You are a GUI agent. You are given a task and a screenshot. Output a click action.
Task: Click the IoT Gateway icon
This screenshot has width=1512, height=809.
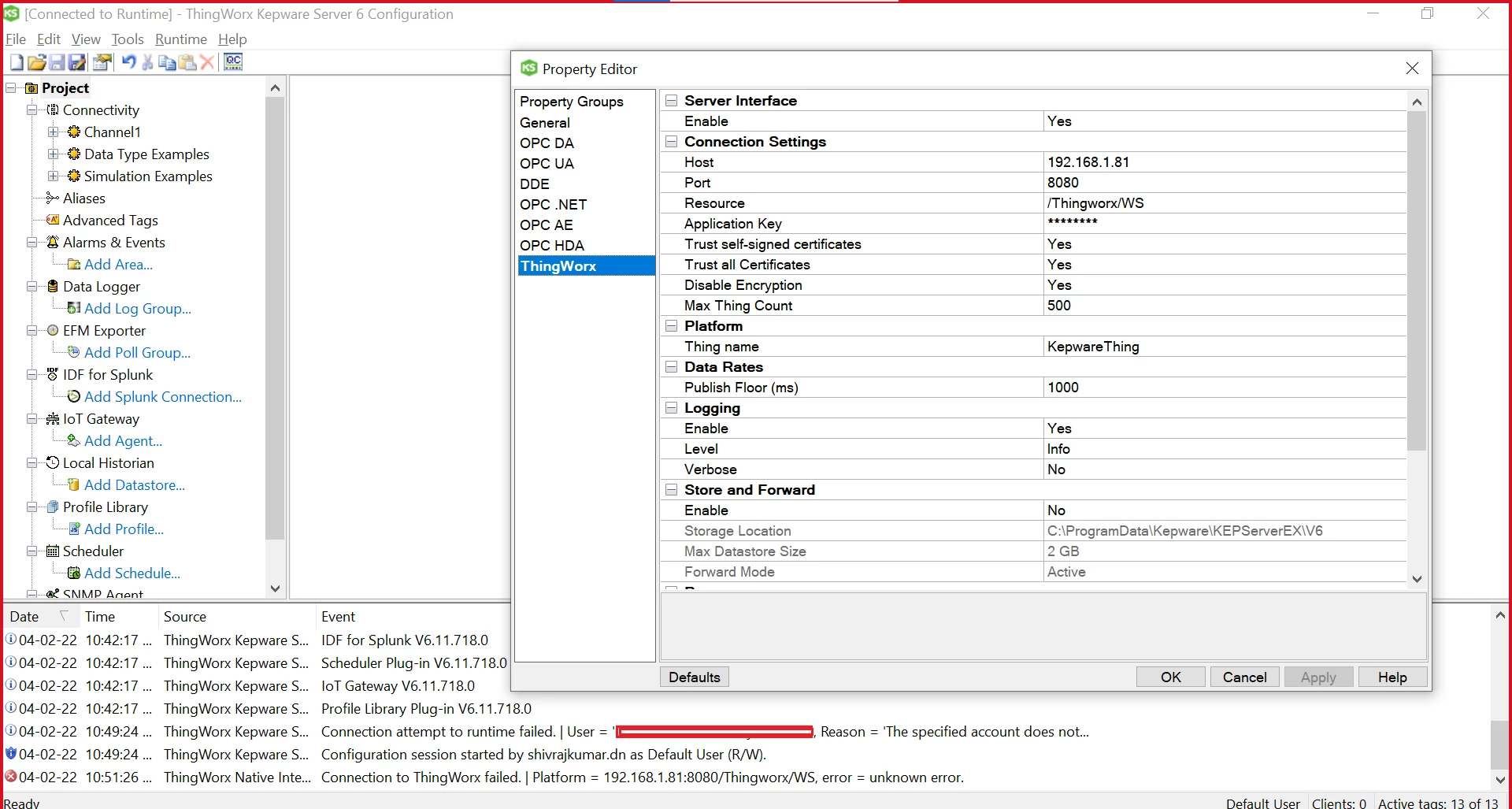(53, 418)
